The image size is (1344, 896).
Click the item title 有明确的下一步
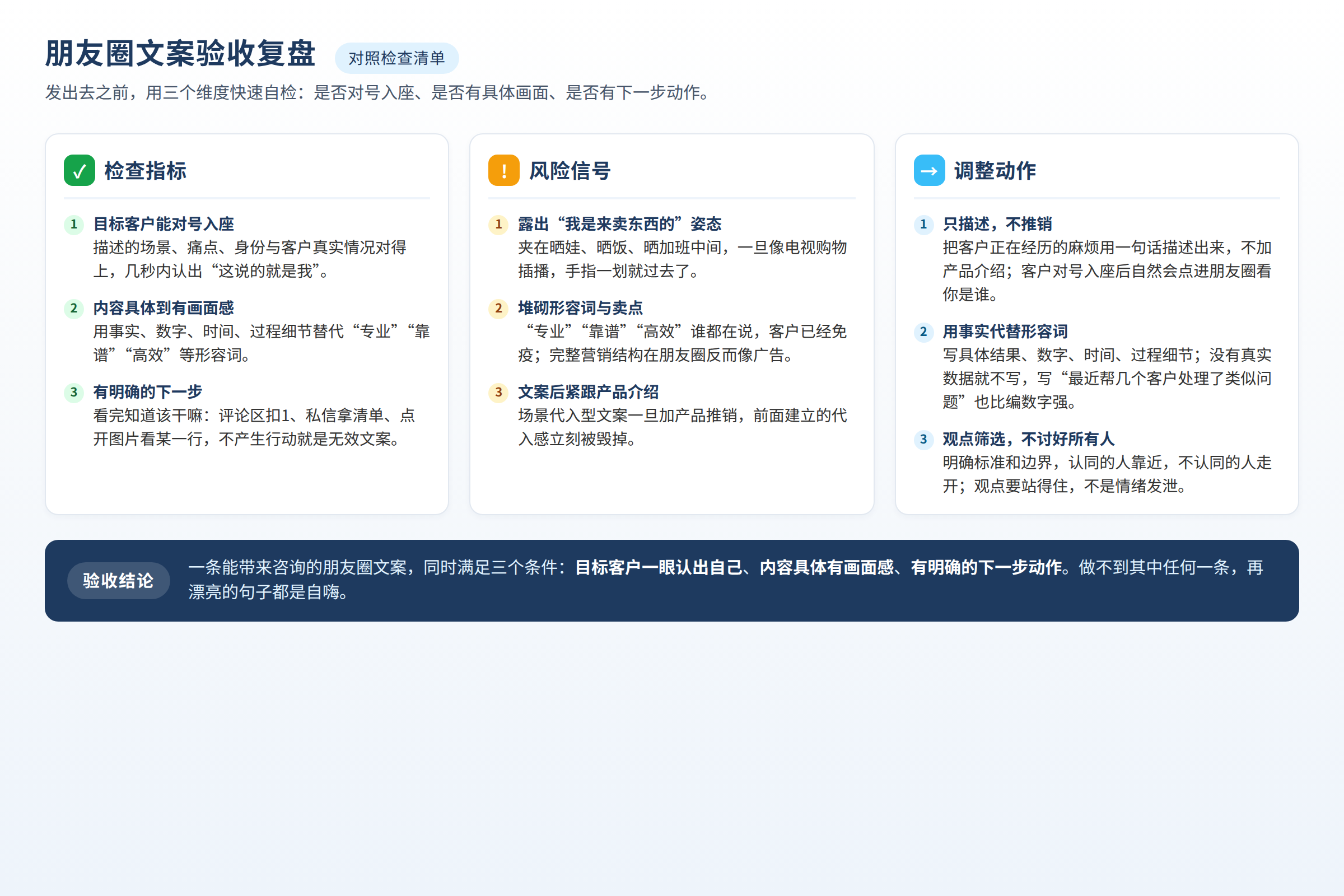pos(148,392)
